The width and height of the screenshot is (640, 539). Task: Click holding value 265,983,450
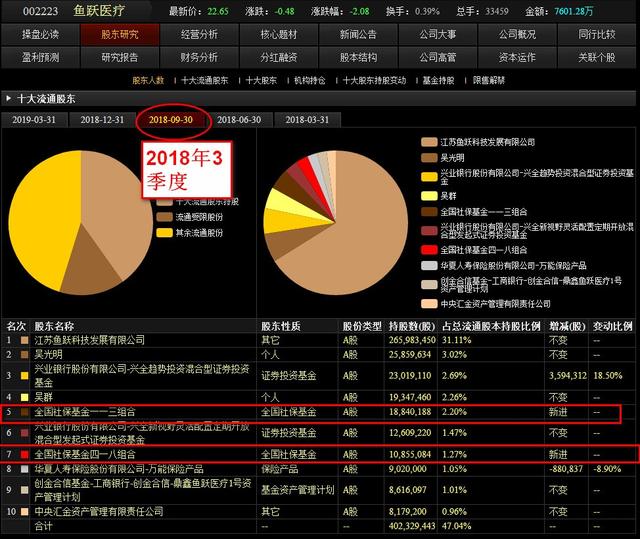coord(412,340)
